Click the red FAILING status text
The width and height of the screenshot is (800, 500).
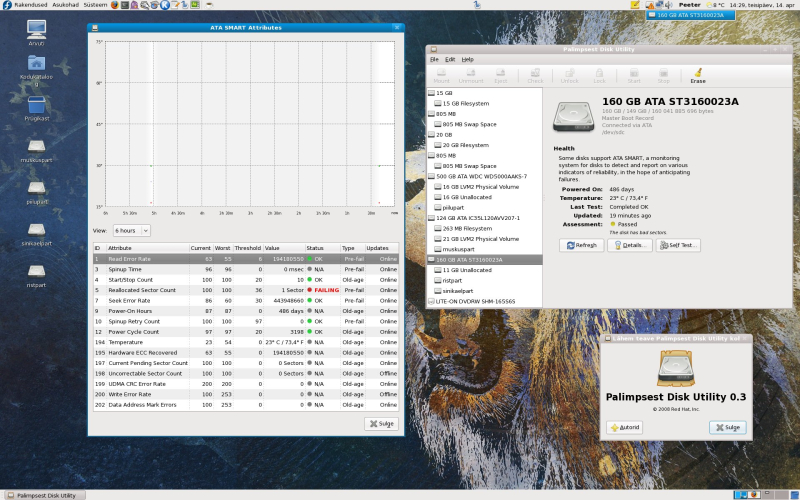(x=327, y=290)
